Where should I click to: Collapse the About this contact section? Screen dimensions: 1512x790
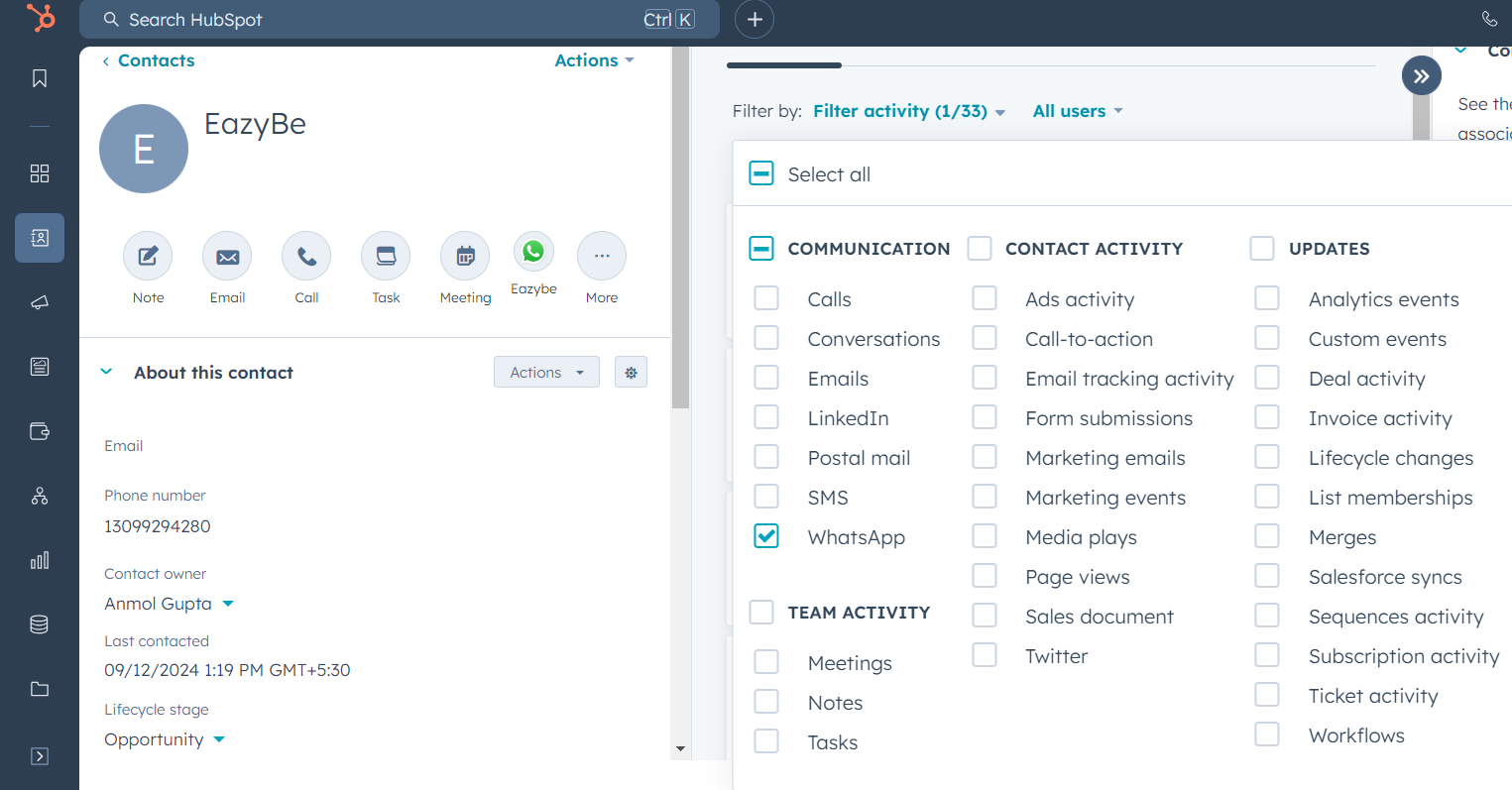[x=106, y=373]
